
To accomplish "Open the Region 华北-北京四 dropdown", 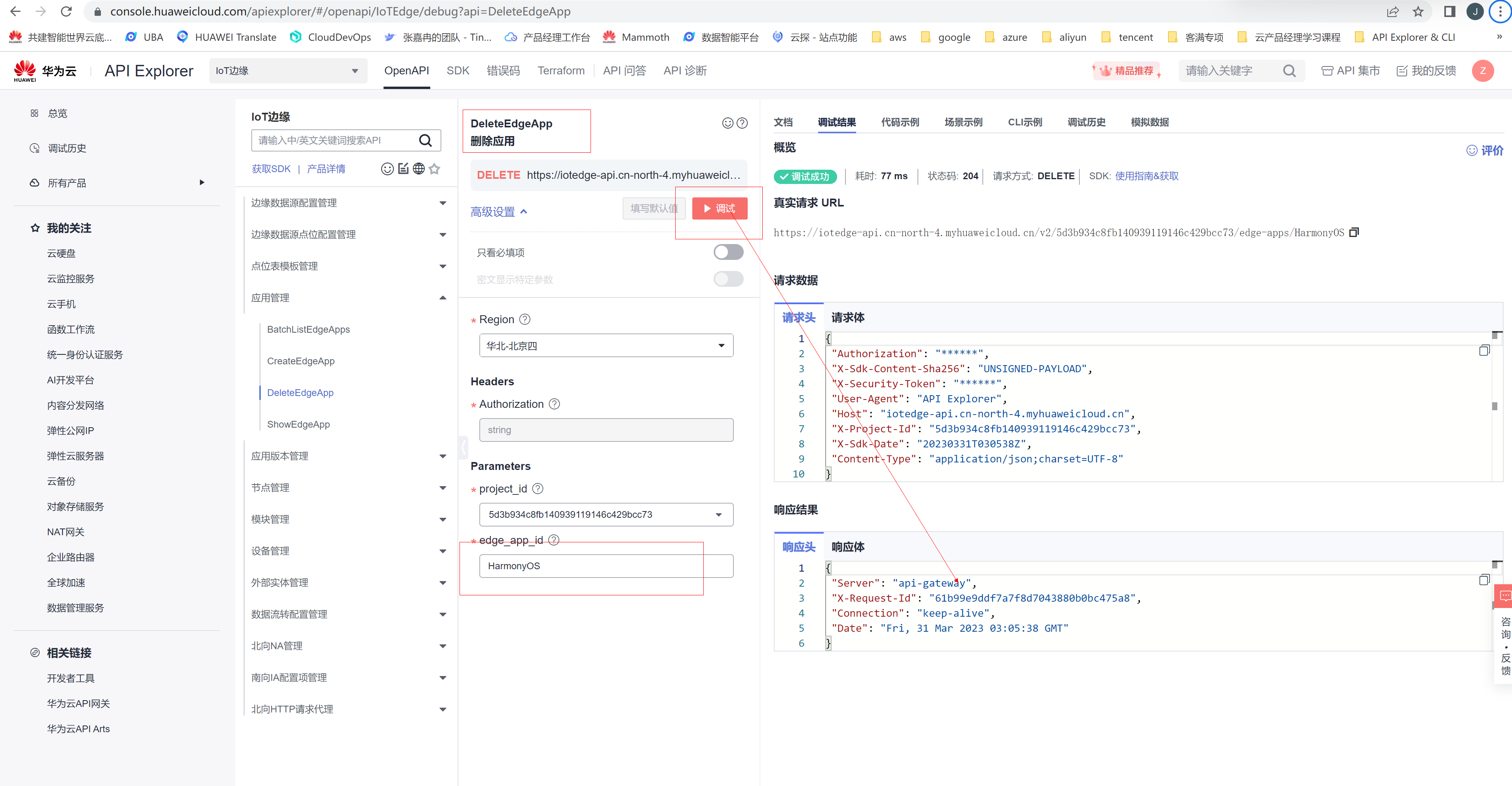I will 606,345.
